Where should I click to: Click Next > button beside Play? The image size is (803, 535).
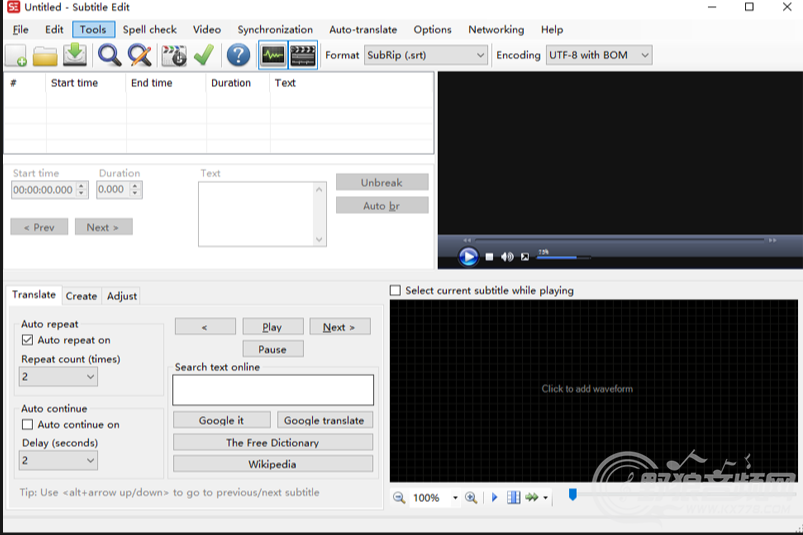tap(339, 327)
